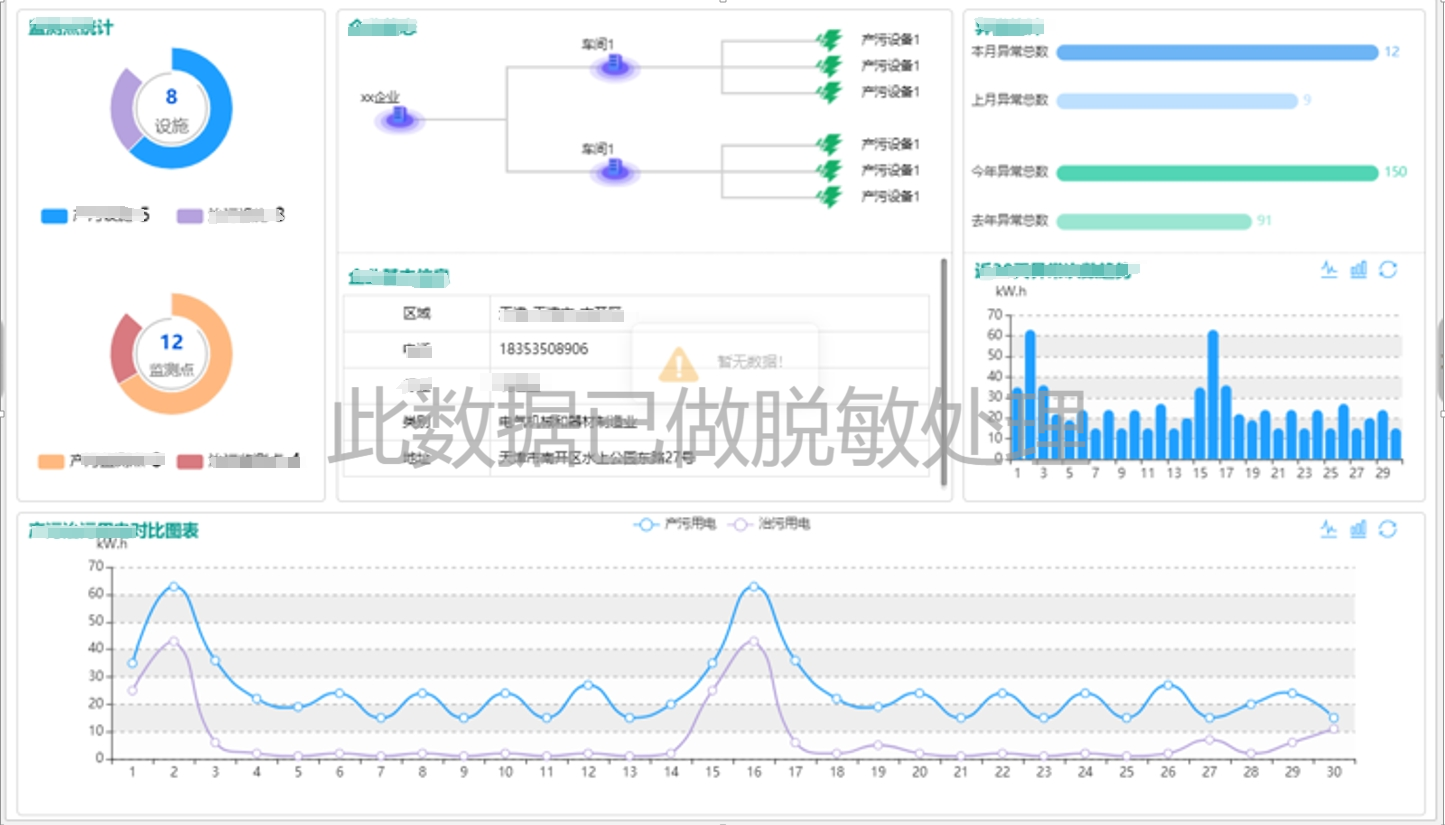The width and height of the screenshot is (1445, 825).
Task: Click the day 2 bar in the 30-day bar chart
Action: click(x=1030, y=395)
